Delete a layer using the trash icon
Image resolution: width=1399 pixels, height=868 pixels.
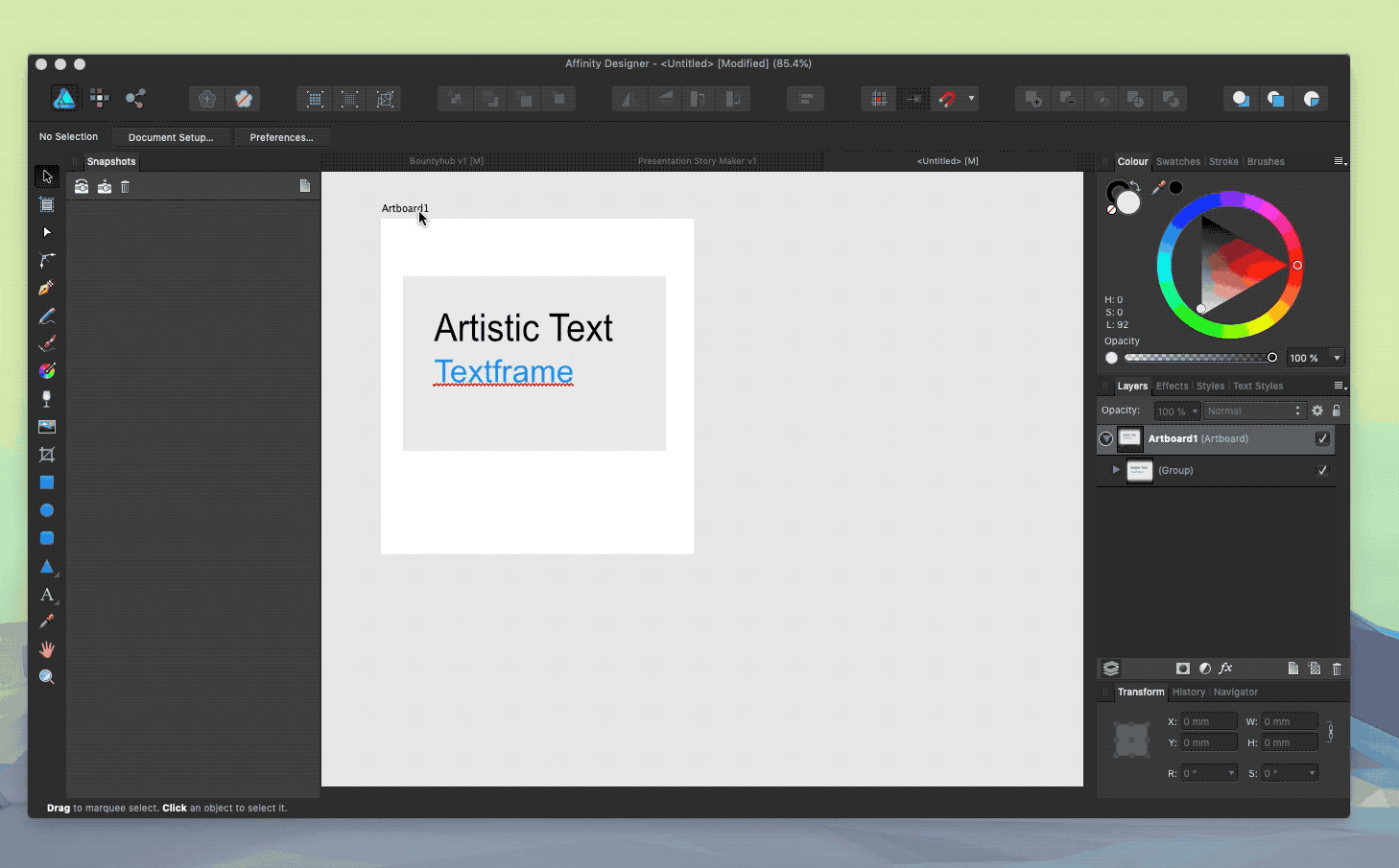[1337, 668]
